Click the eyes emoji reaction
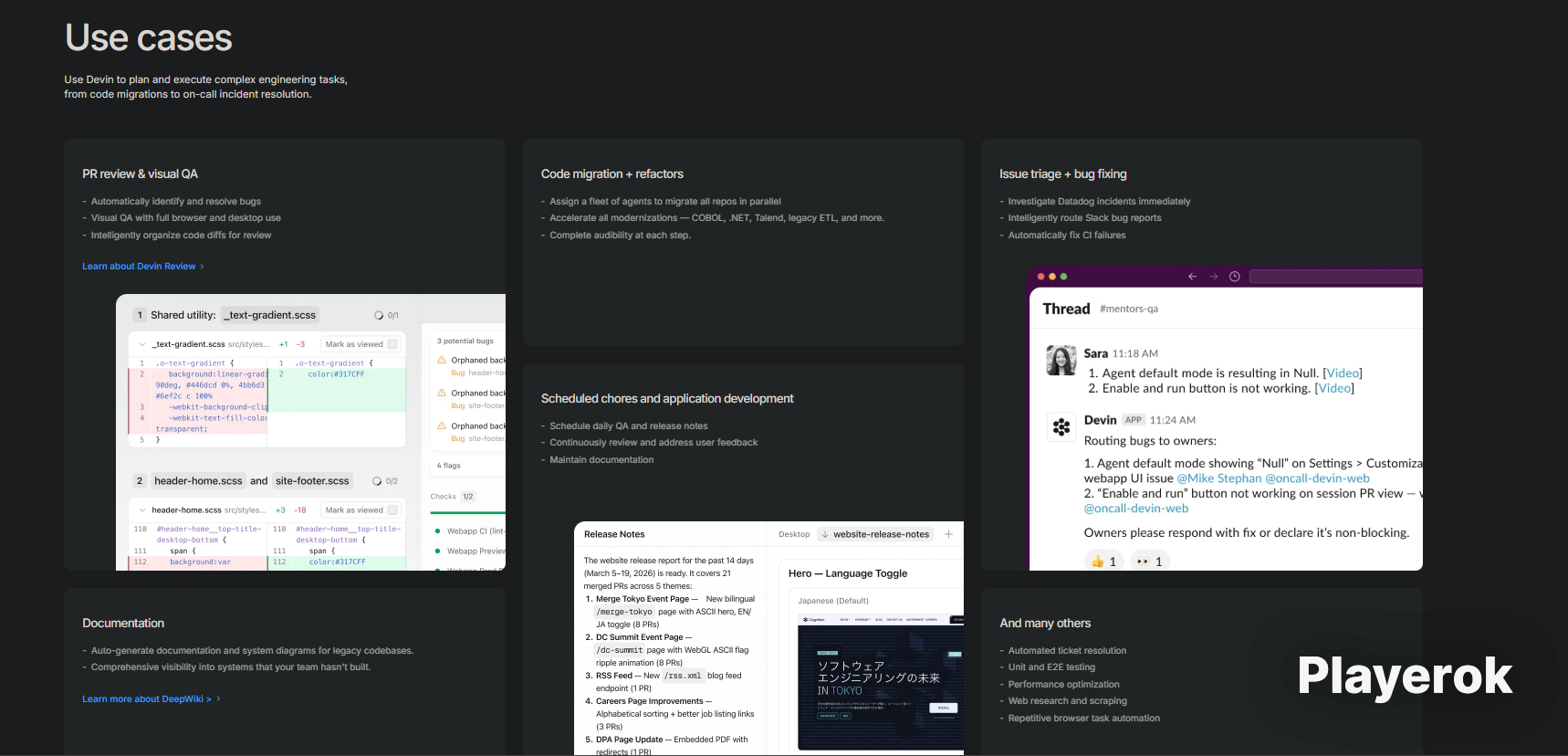 pos(1150,562)
